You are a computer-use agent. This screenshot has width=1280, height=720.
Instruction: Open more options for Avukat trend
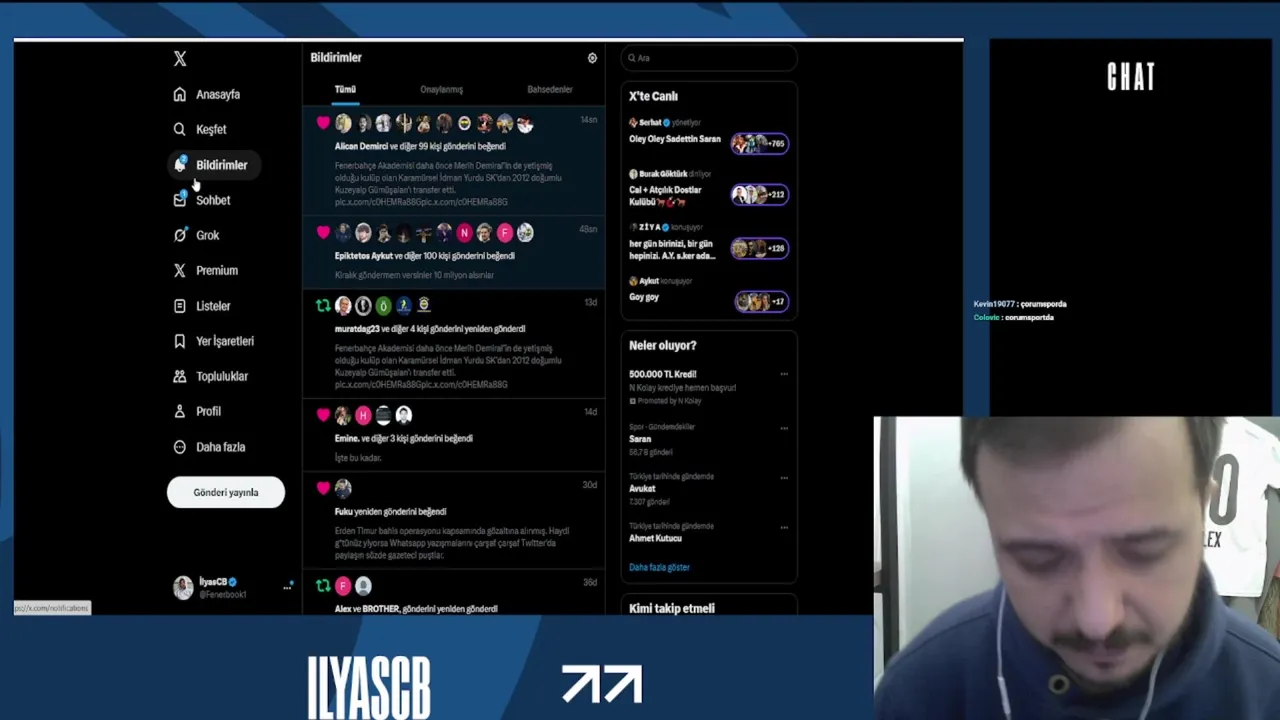click(784, 477)
